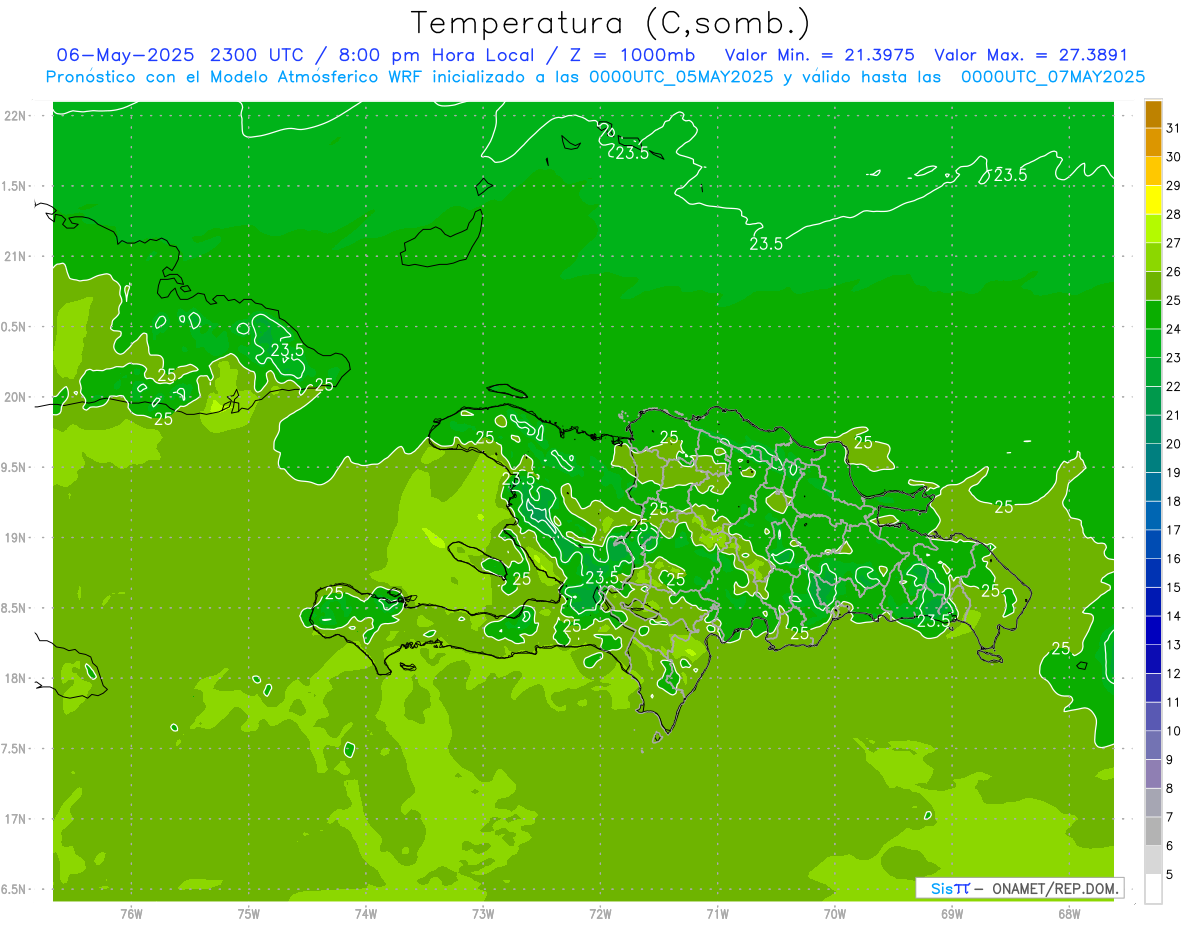Click the '71W' longitude axis label
The image size is (1200, 927).
[717, 914]
